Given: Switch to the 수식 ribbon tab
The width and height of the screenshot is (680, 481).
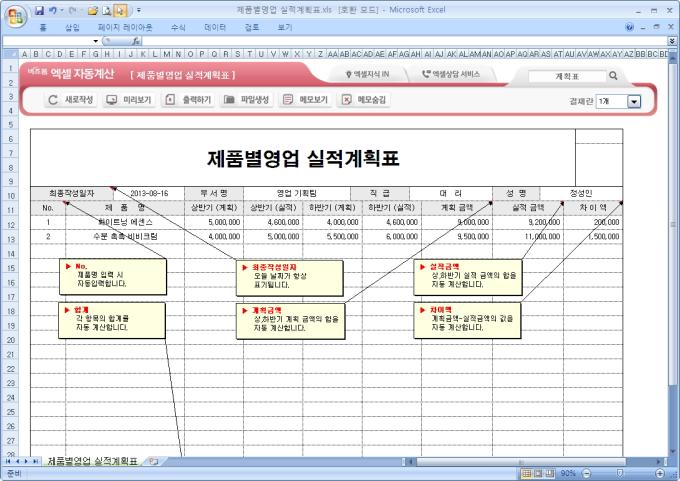Looking at the screenshot, I should click(x=178, y=27).
